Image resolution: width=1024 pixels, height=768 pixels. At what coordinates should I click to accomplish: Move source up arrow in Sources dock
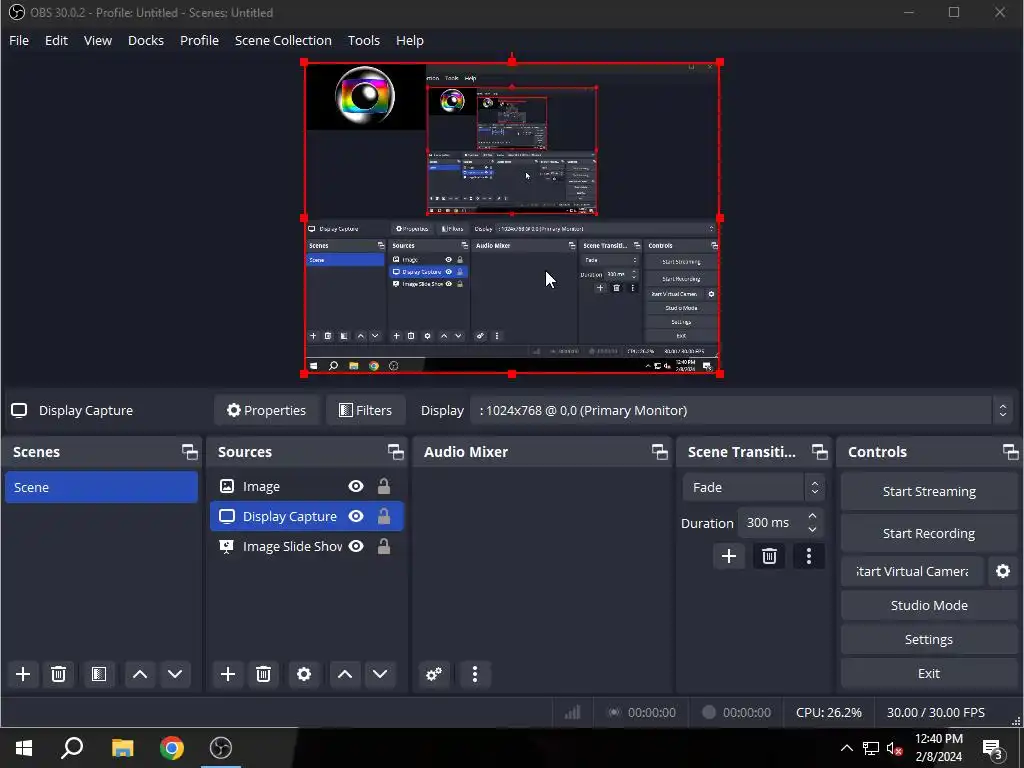coord(345,674)
